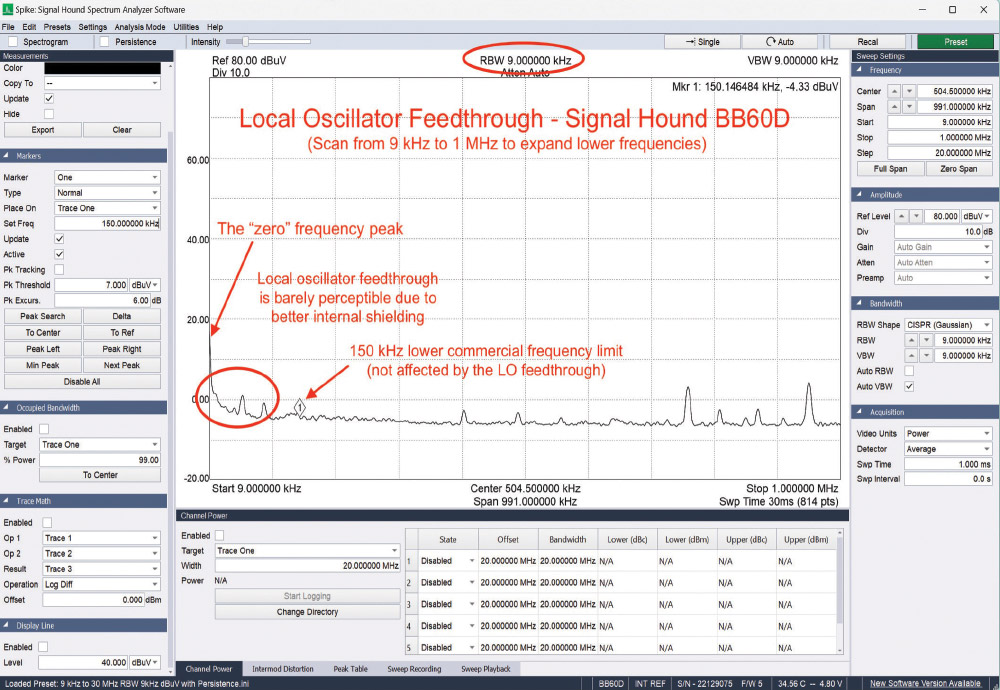Decrement VBW using its down arrow
1000x690 pixels.
pyautogui.click(x=926, y=355)
